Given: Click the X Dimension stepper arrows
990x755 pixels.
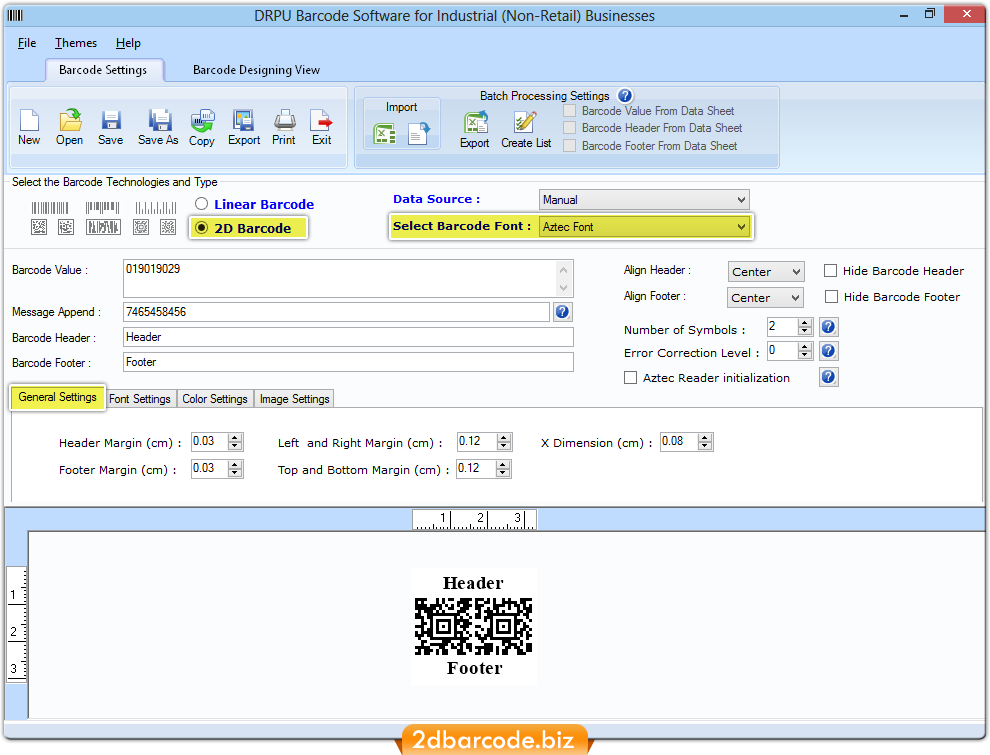Looking at the screenshot, I should (x=705, y=442).
